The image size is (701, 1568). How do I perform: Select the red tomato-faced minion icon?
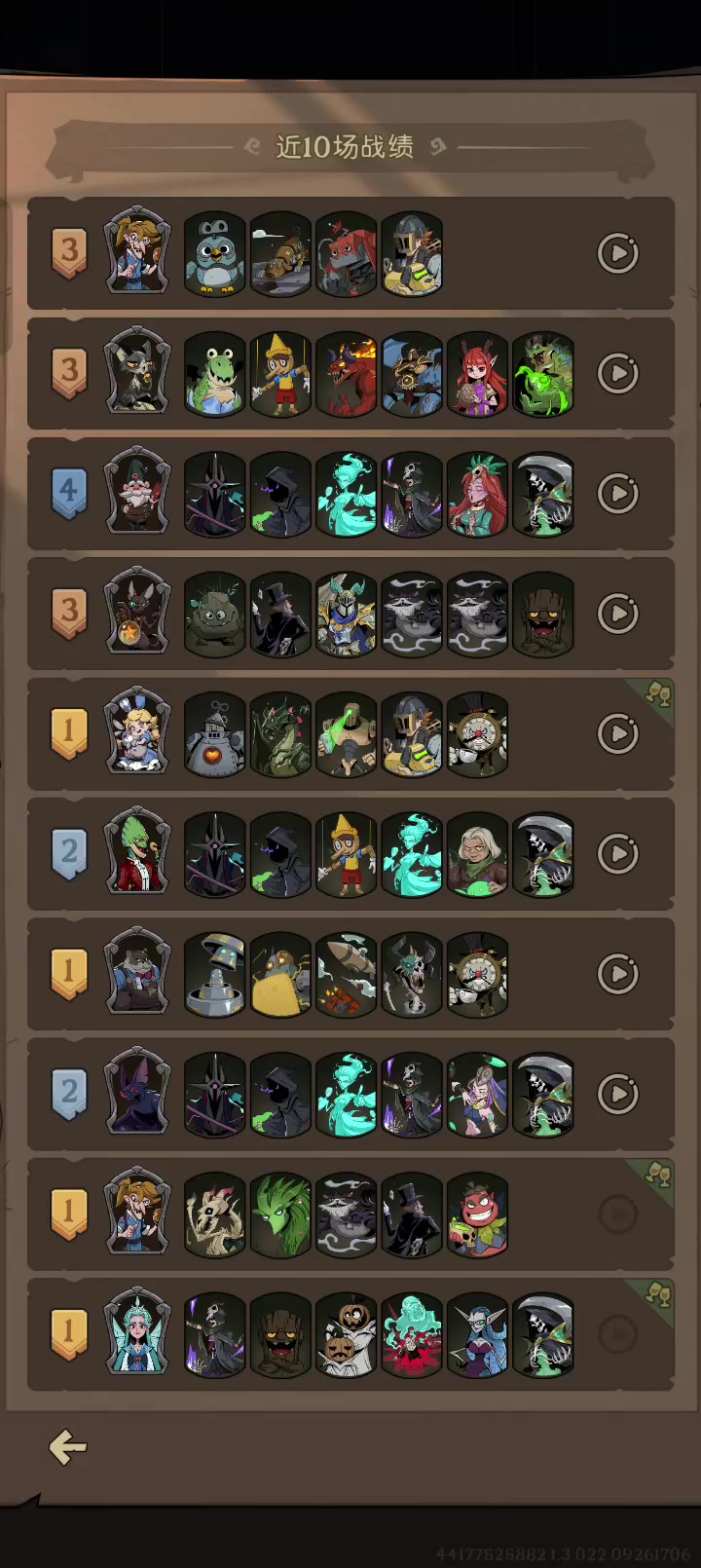click(477, 1215)
